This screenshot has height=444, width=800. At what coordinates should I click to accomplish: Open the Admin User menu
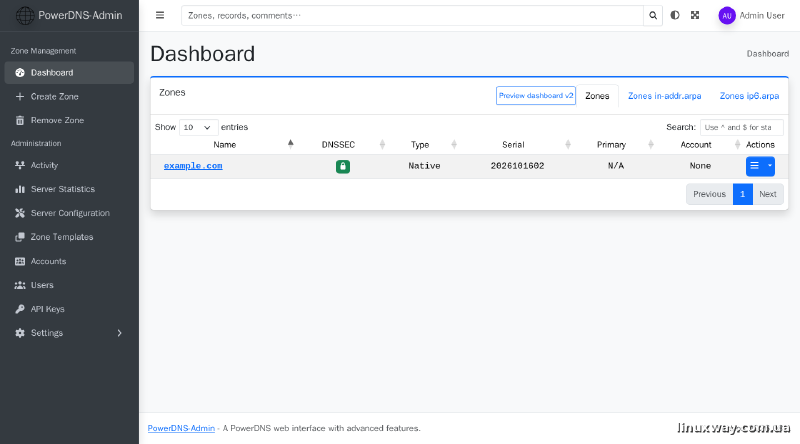click(x=762, y=16)
